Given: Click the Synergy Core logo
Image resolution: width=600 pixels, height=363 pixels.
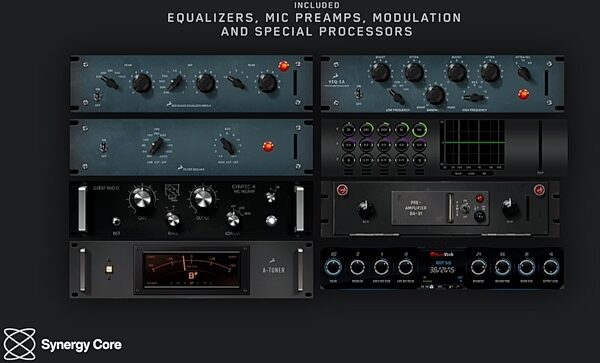Looking at the screenshot, I should click(62, 345).
